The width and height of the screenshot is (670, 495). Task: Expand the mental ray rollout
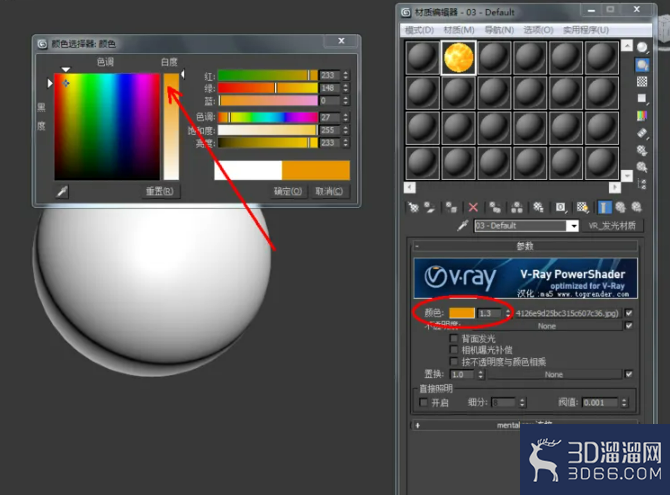(x=524, y=424)
